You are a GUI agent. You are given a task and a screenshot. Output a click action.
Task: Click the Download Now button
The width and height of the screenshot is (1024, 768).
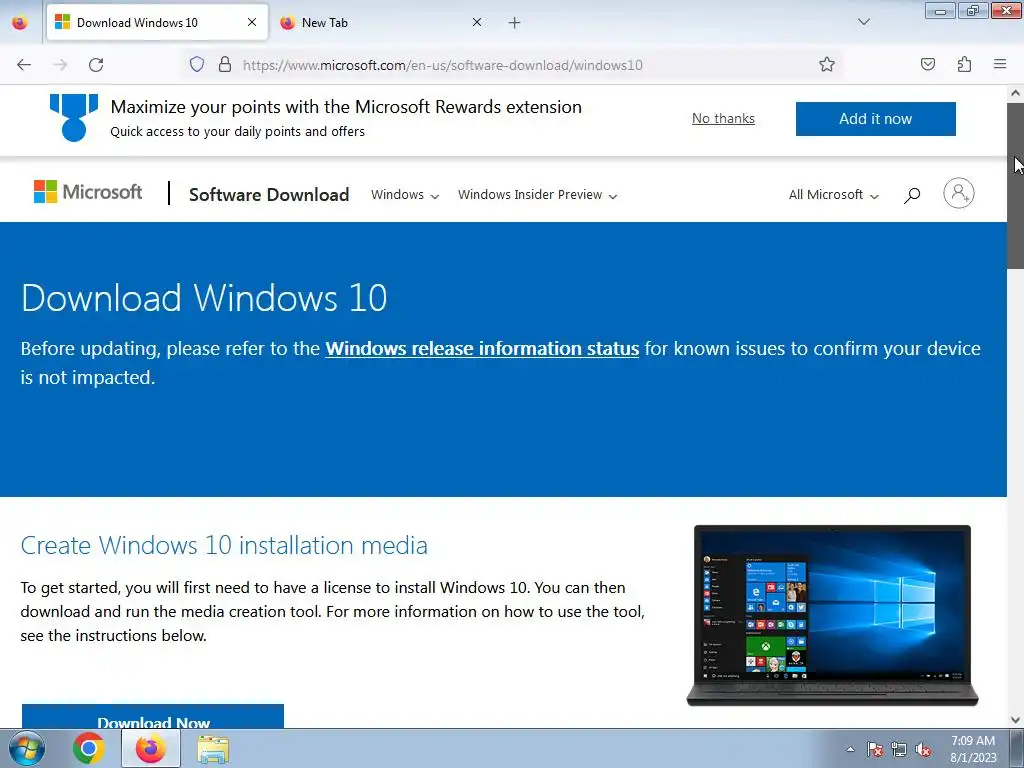click(x=153, y=716)
